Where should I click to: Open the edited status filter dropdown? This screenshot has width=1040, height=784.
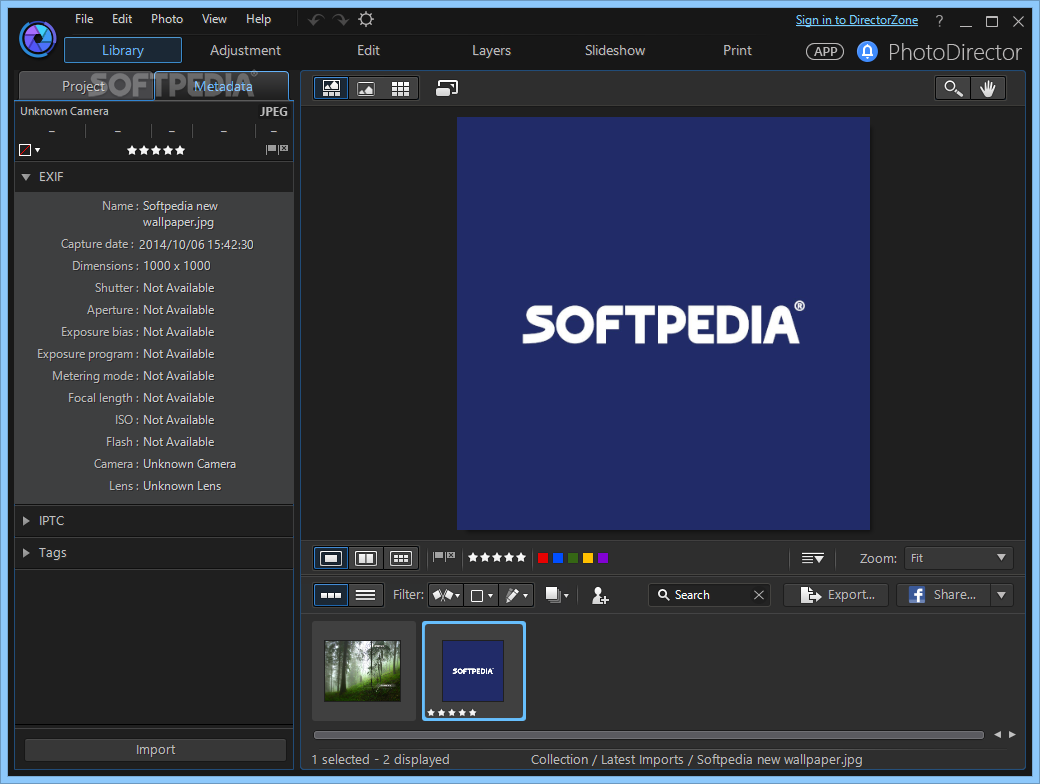click(x=517, y=595)
